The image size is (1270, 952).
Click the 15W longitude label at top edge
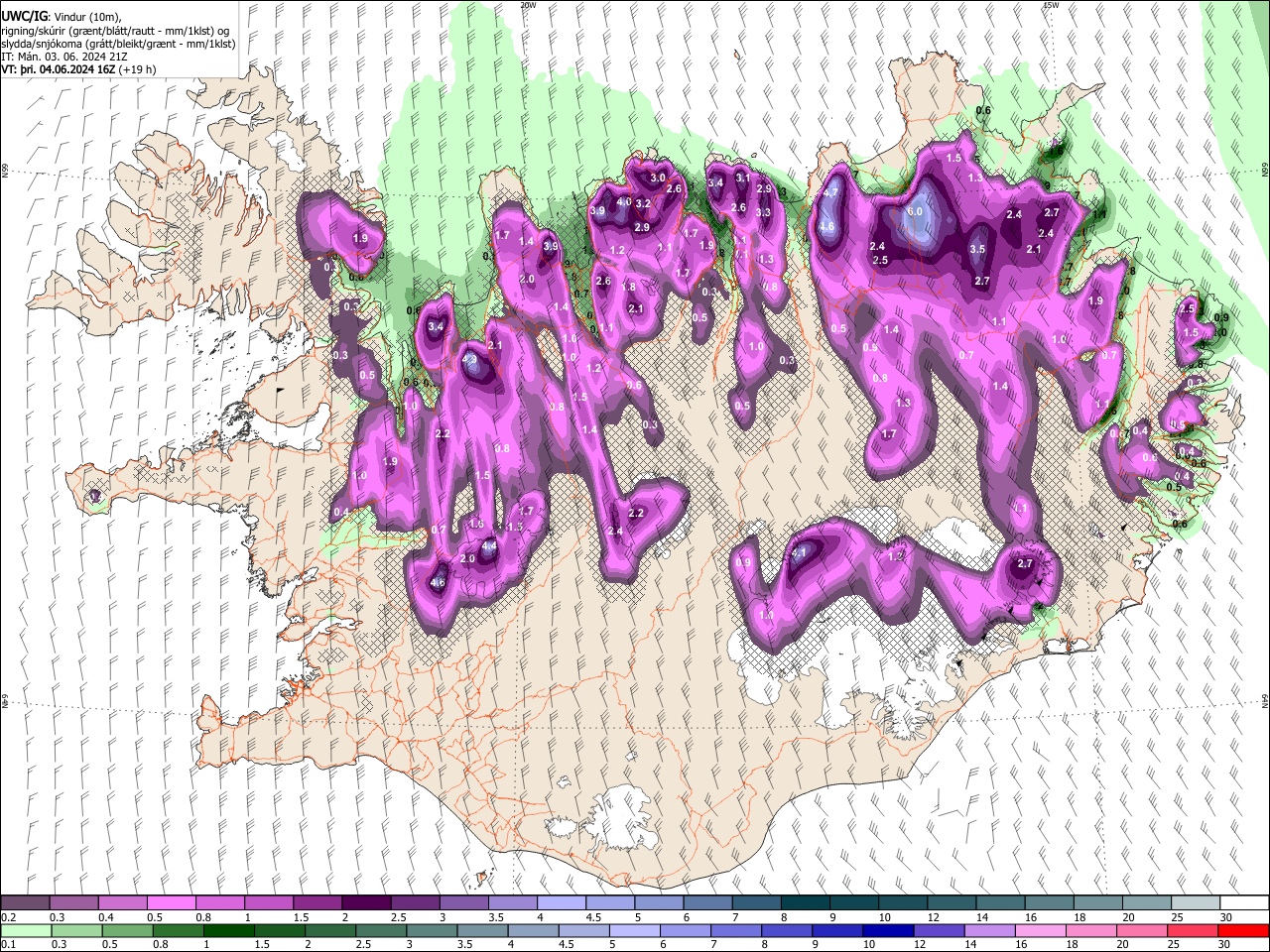1052,5
